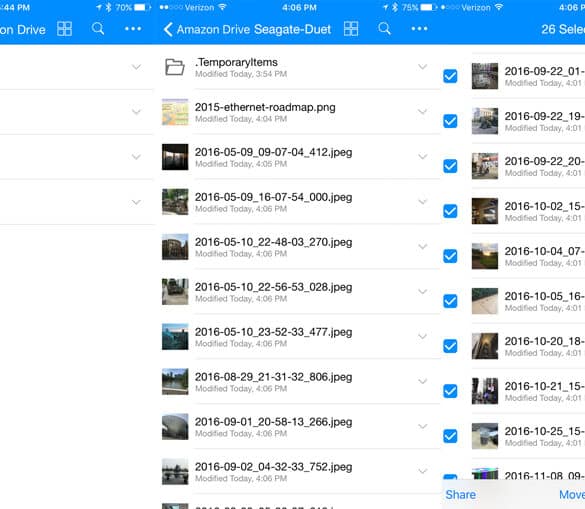Open .TemporaryItems folder by name
Viewport: 585px width, 509px height.
tap(236, 62)
